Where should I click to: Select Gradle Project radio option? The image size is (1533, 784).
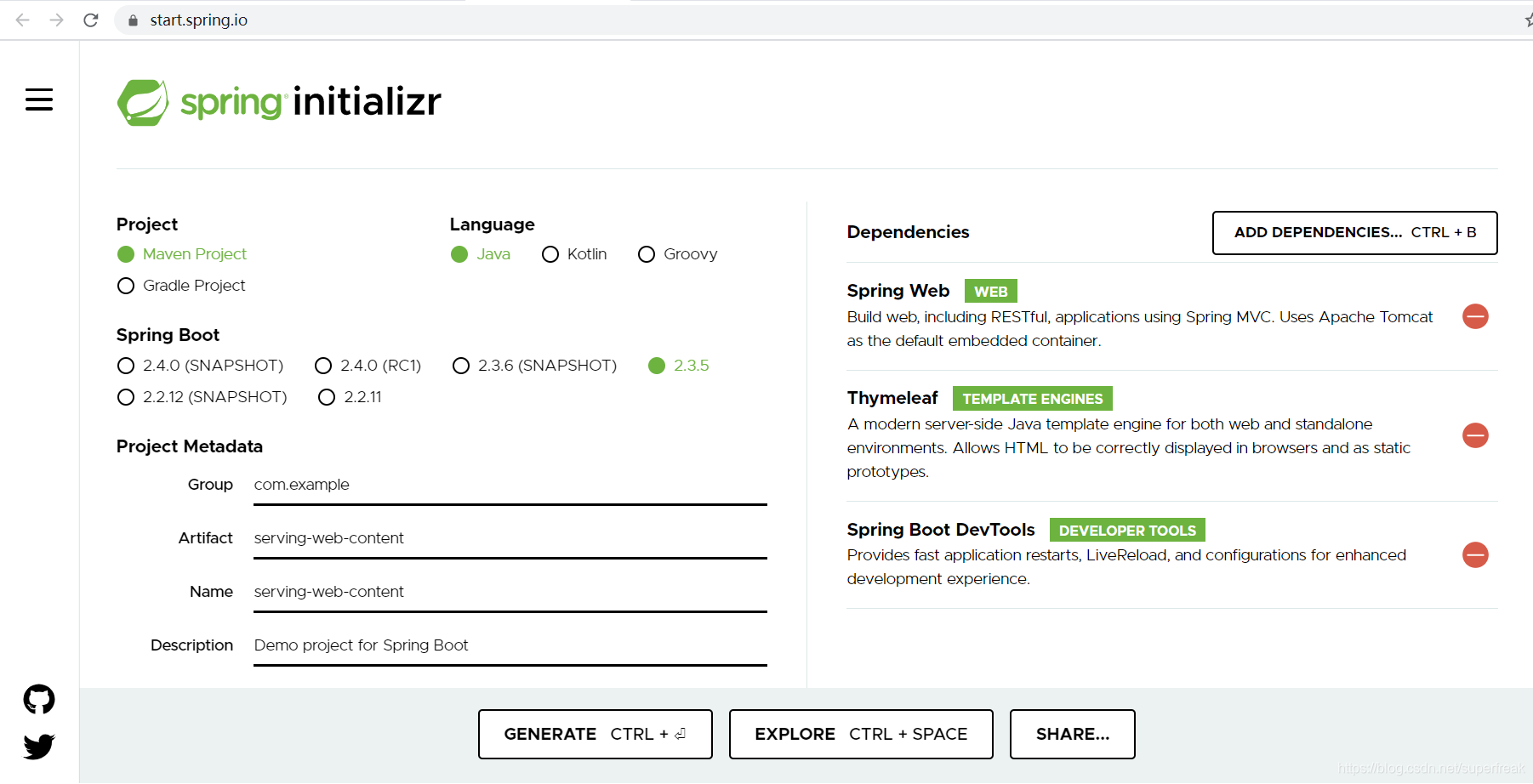click(x=181, y=286)
